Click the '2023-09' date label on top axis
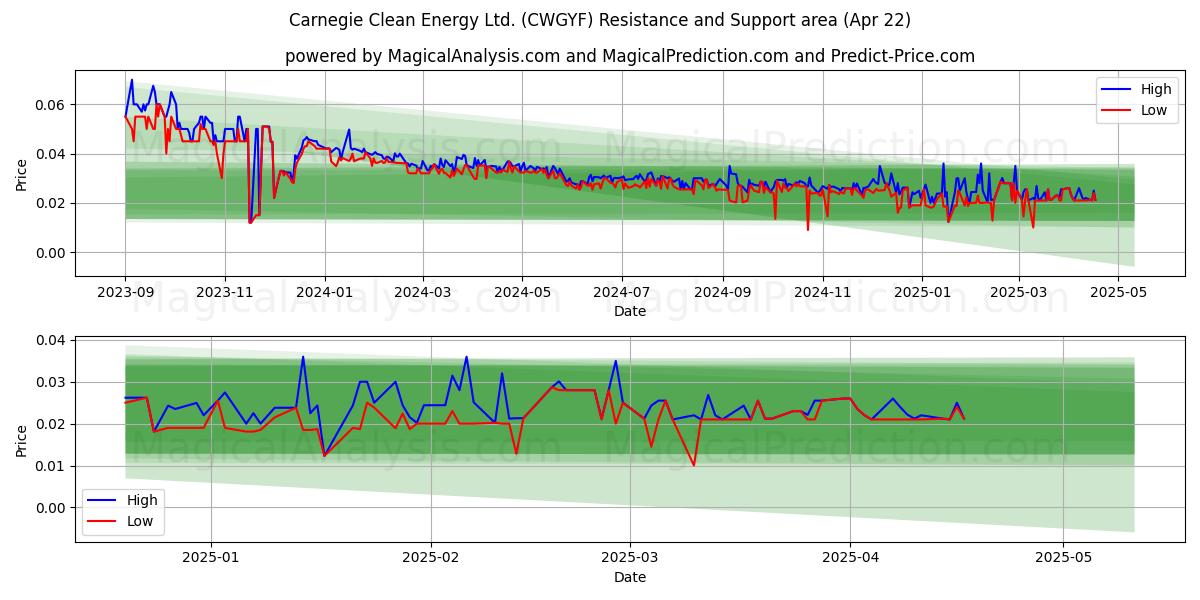The width and height of the screenshot is (1200, 600). point(125,293)
